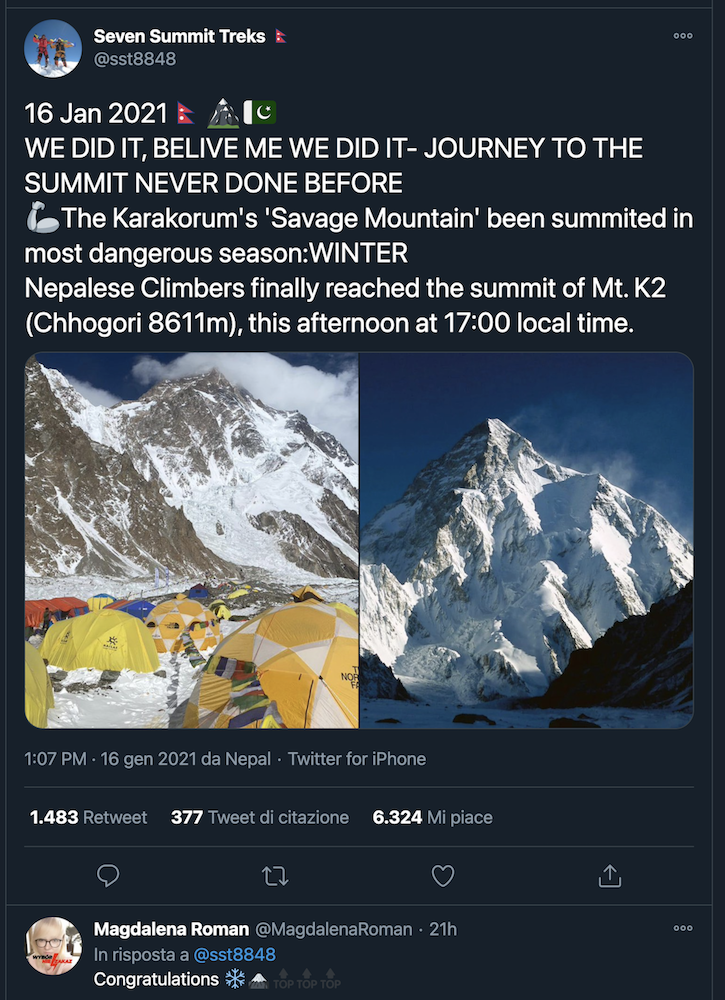Open the K2 base camp tents photo
725x1000 pixels.
coord(191,541)
